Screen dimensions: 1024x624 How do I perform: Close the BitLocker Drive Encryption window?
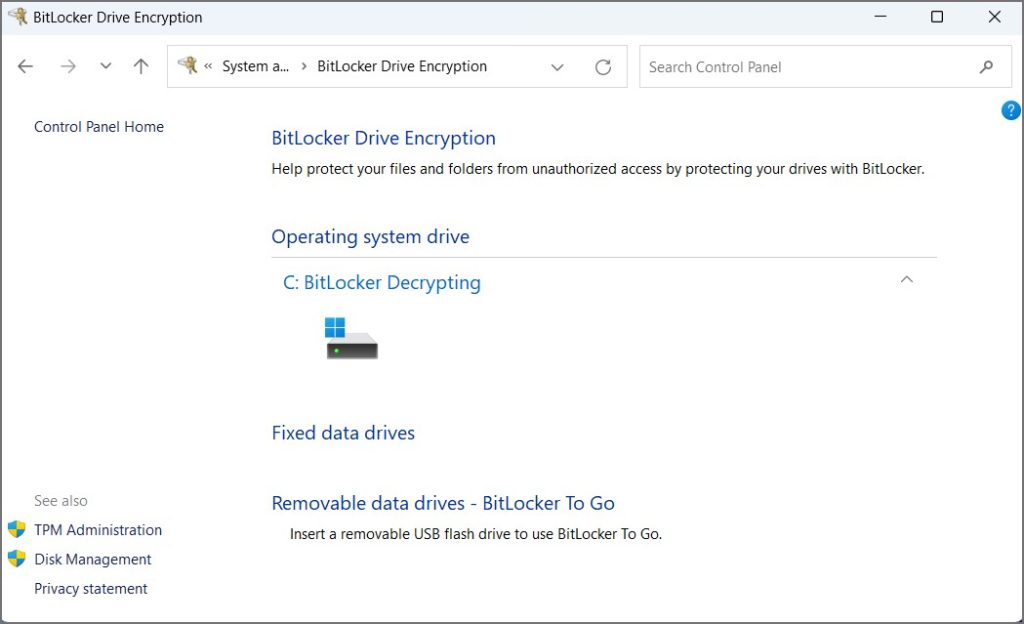(x=994, y=16)
